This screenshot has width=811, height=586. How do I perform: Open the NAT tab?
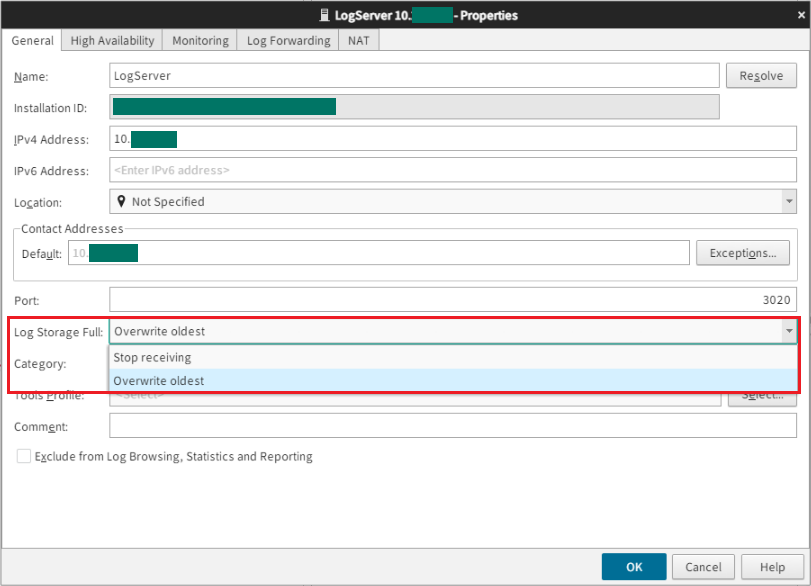click(x=358, y=40)
